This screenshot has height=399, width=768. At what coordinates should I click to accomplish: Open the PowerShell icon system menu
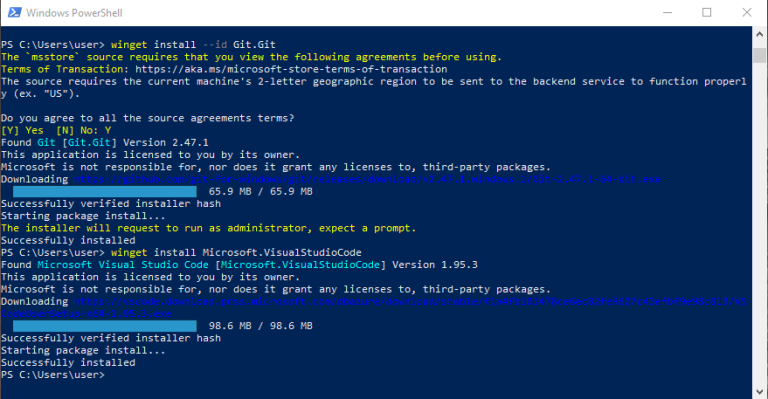click(15, 13)
